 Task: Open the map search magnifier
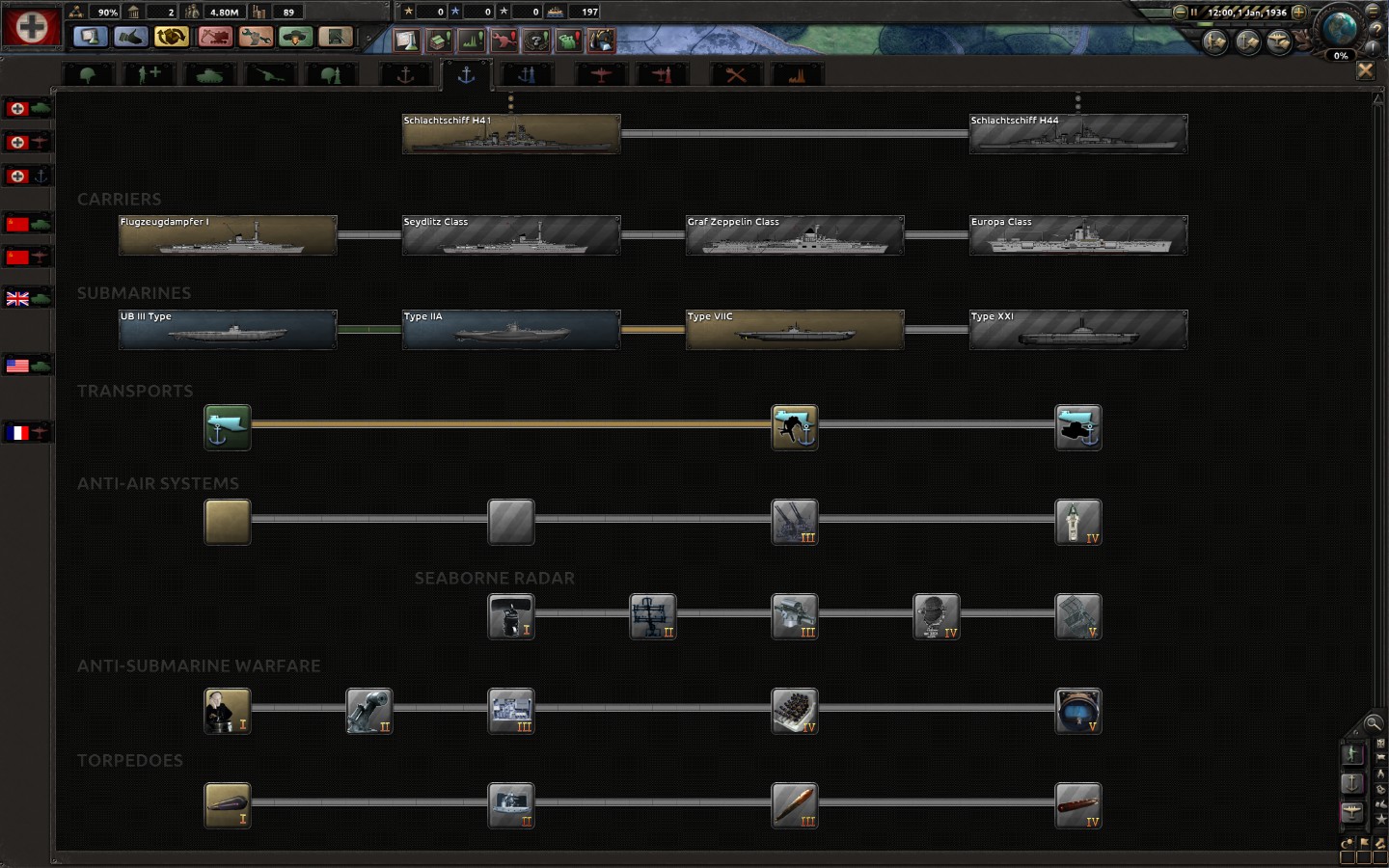click(1373, 723)
